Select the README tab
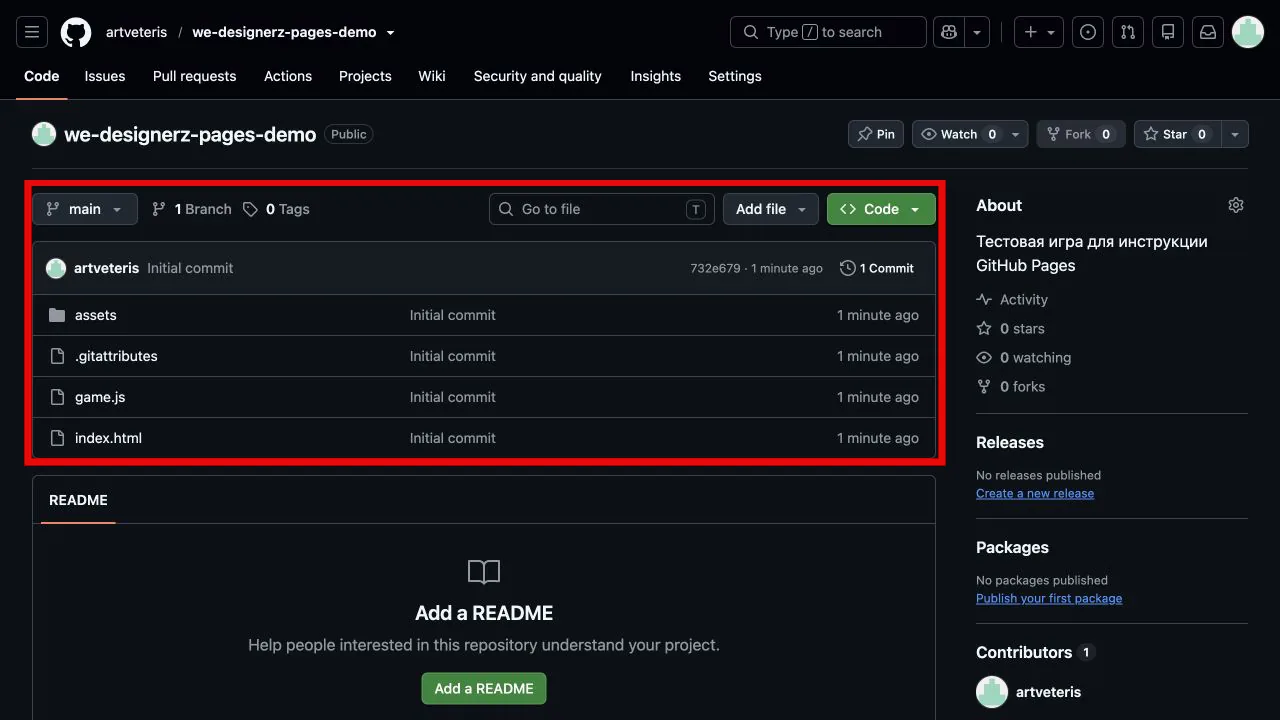The image size is (1280, 720). [x=78, y=500]
